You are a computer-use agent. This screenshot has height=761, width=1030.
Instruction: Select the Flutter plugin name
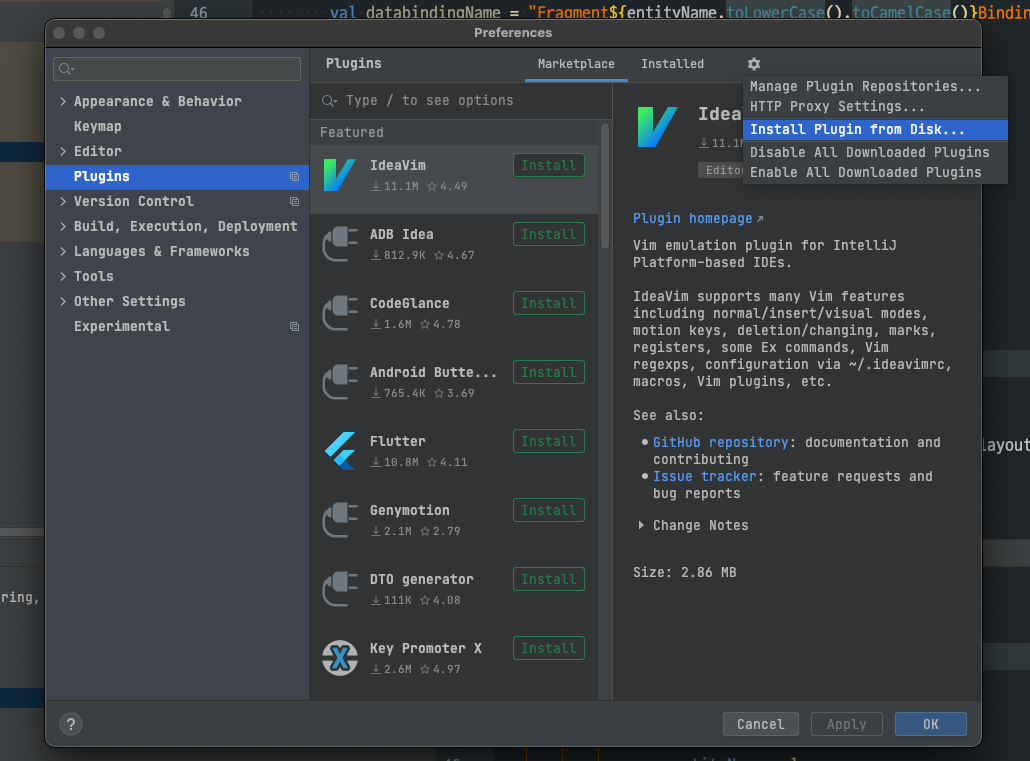coord(397,442)
